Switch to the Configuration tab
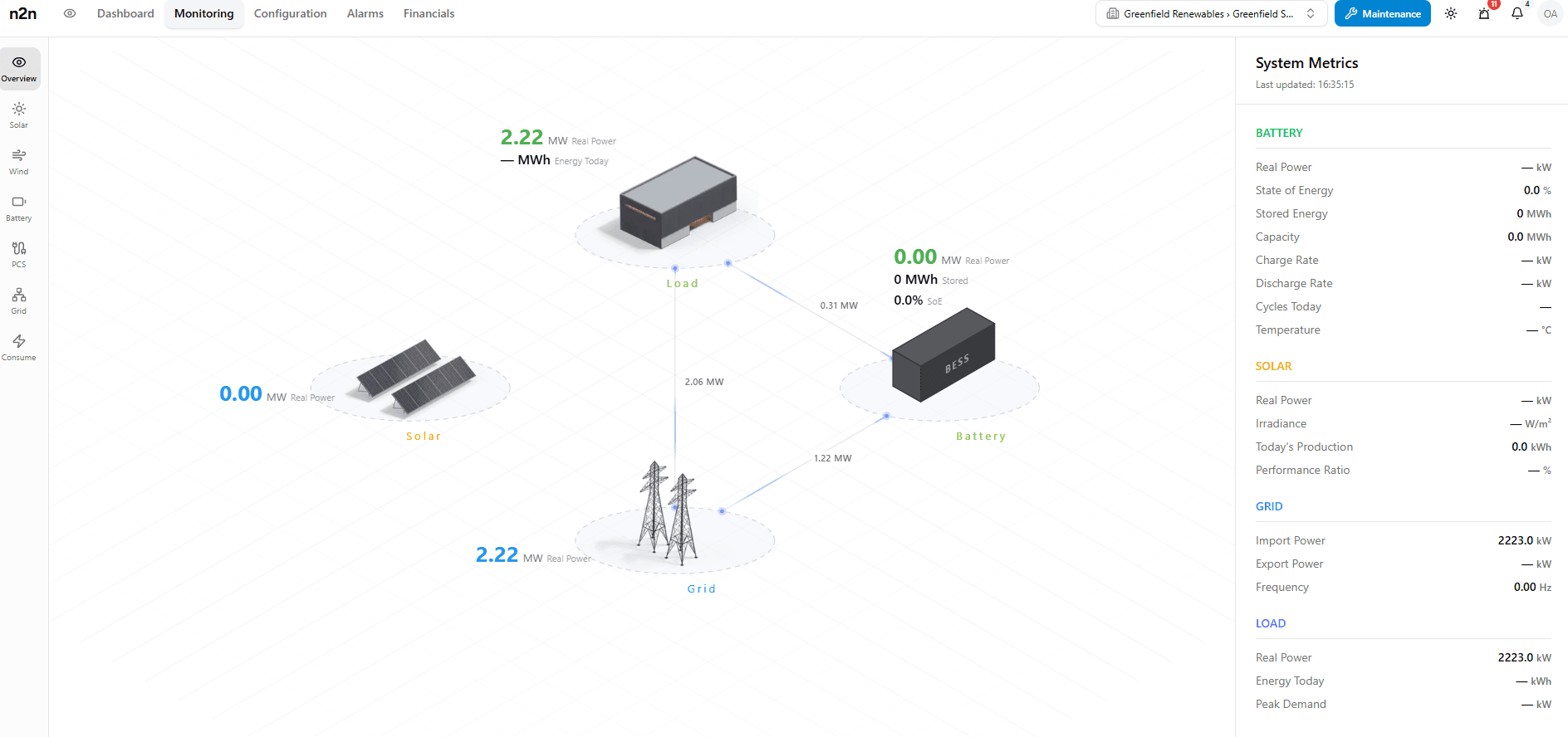The height and width of the screenshot is (737, 1568). coord(290,13)
